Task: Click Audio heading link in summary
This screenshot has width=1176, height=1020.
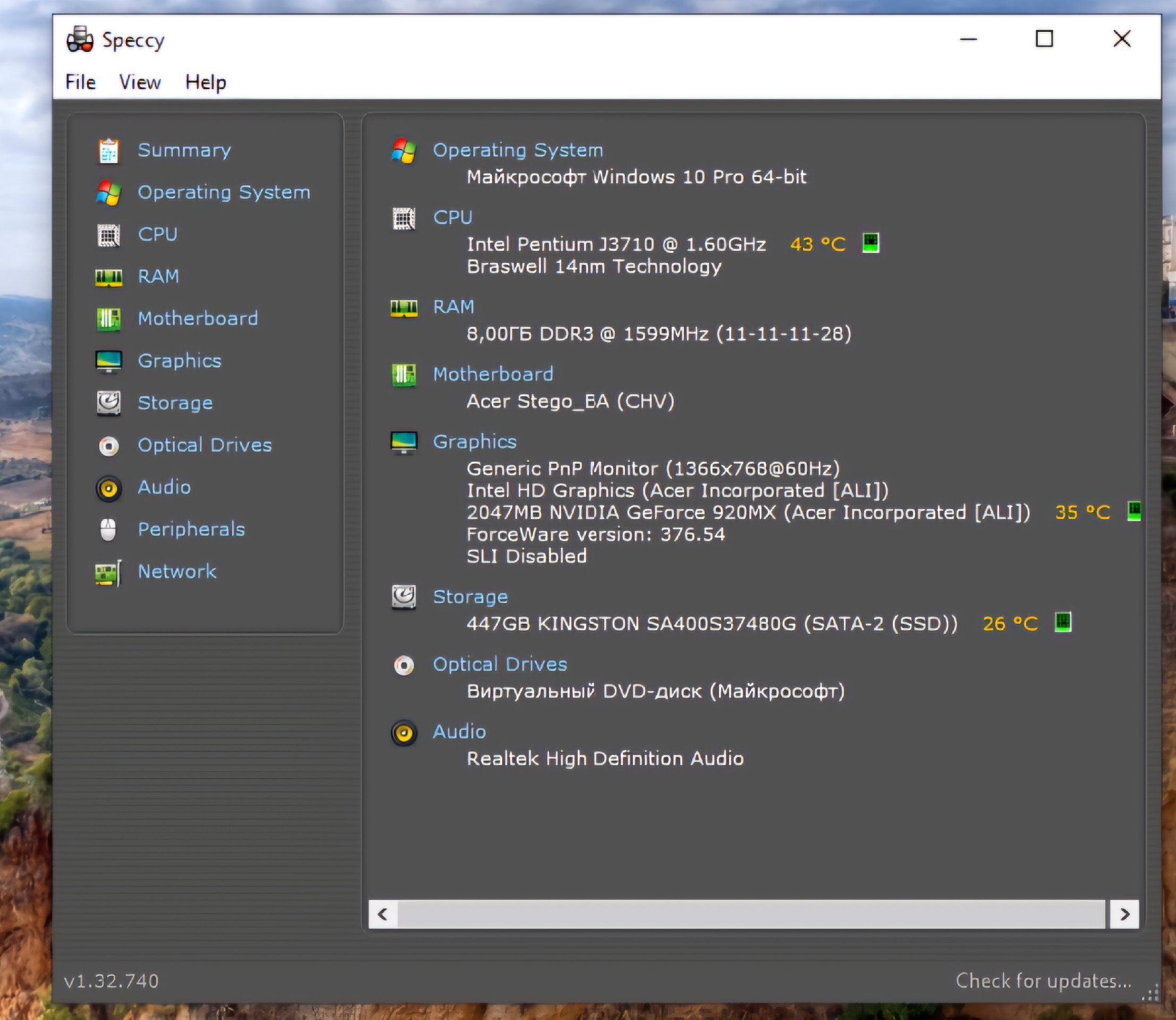Action: point(459,732)
